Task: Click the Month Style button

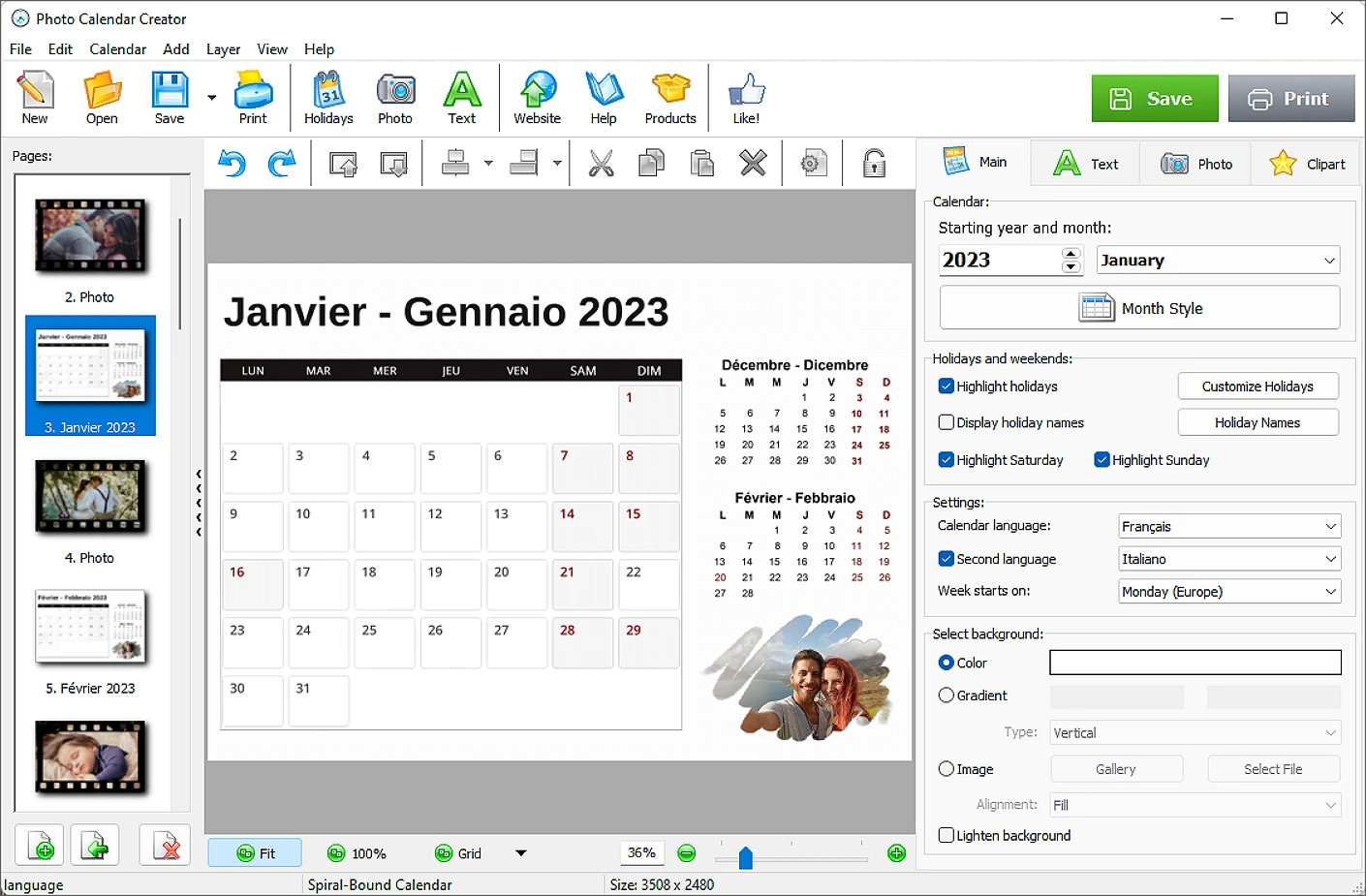Action: click(x=1139, y=308)
